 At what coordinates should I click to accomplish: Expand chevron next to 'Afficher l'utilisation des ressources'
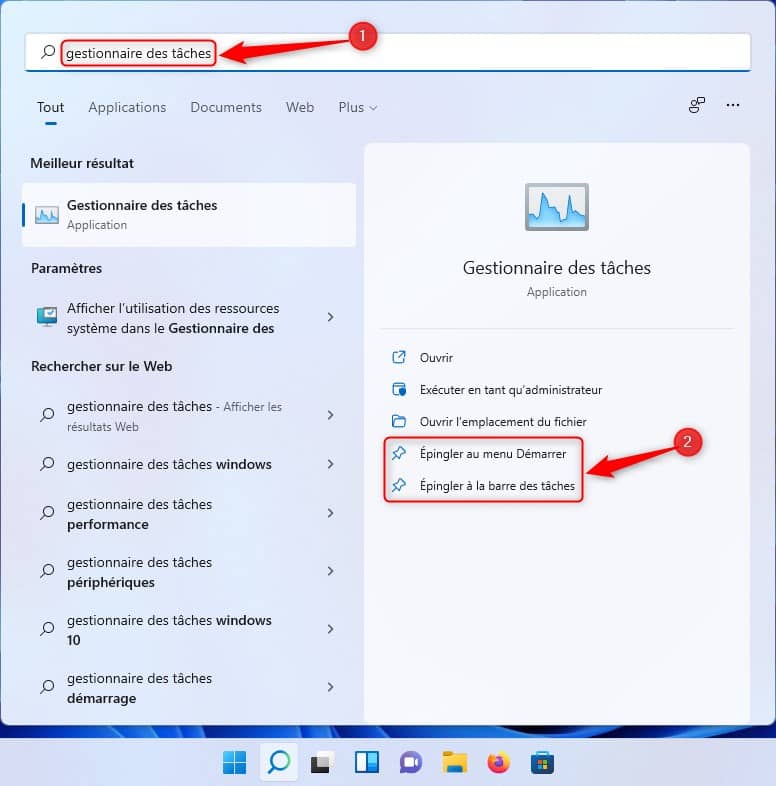coord(330,317)
